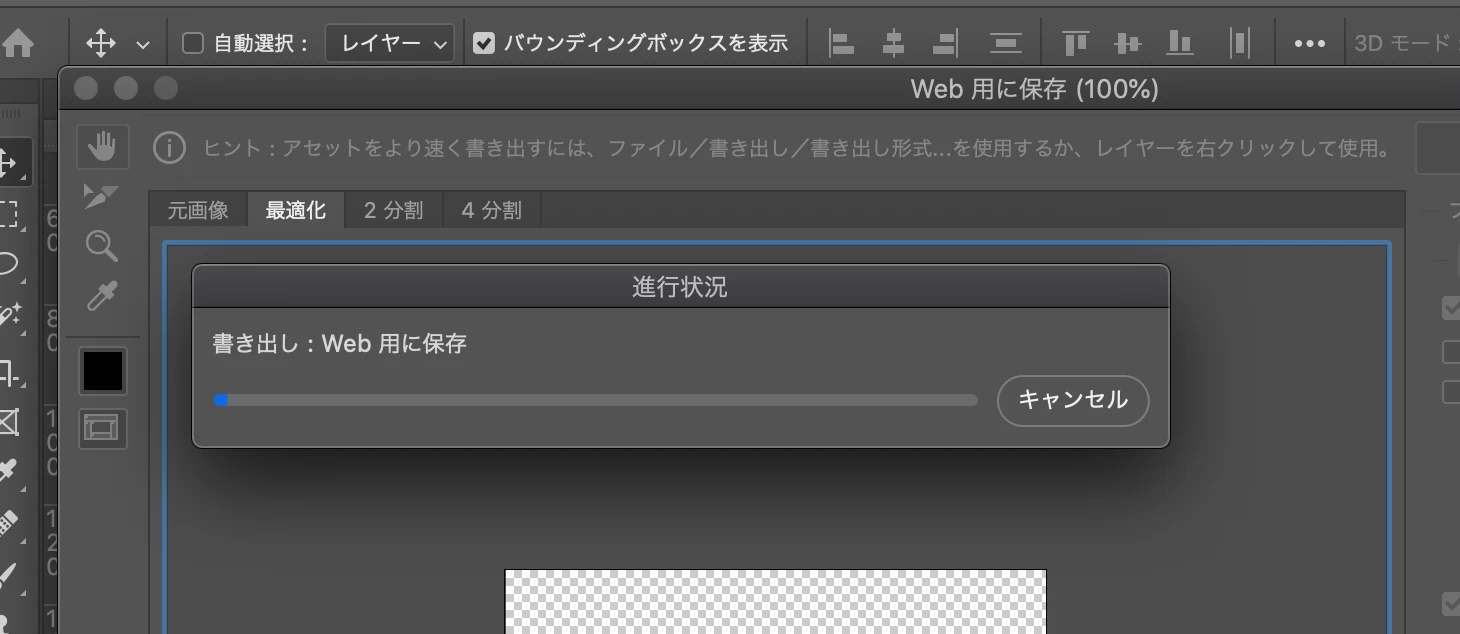Go to the Photoshop Home screen icon

click(17, 44)
